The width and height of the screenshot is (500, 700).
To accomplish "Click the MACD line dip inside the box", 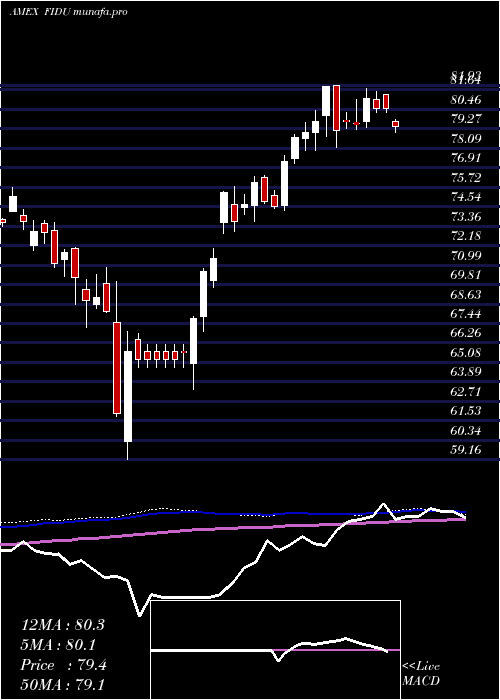I will 278,659.
